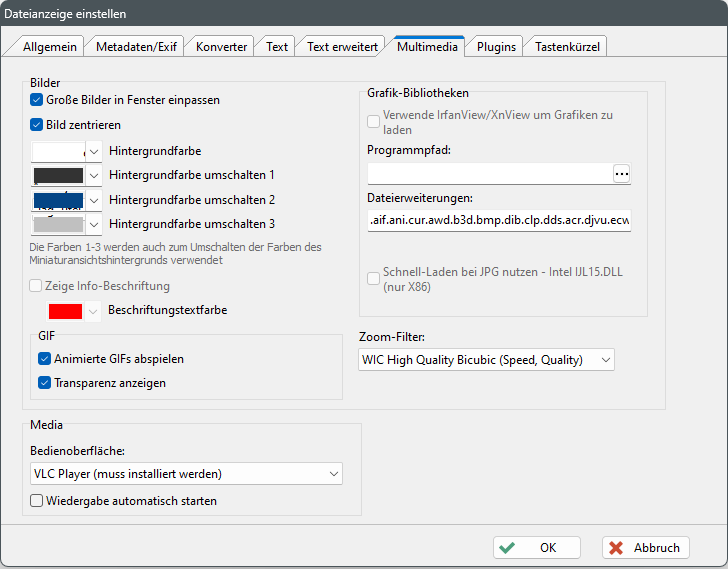Viewport: 728px width, 569px height.
Task: Toggle Transparenz anzeigen checkbox
Action: (44, 382)
